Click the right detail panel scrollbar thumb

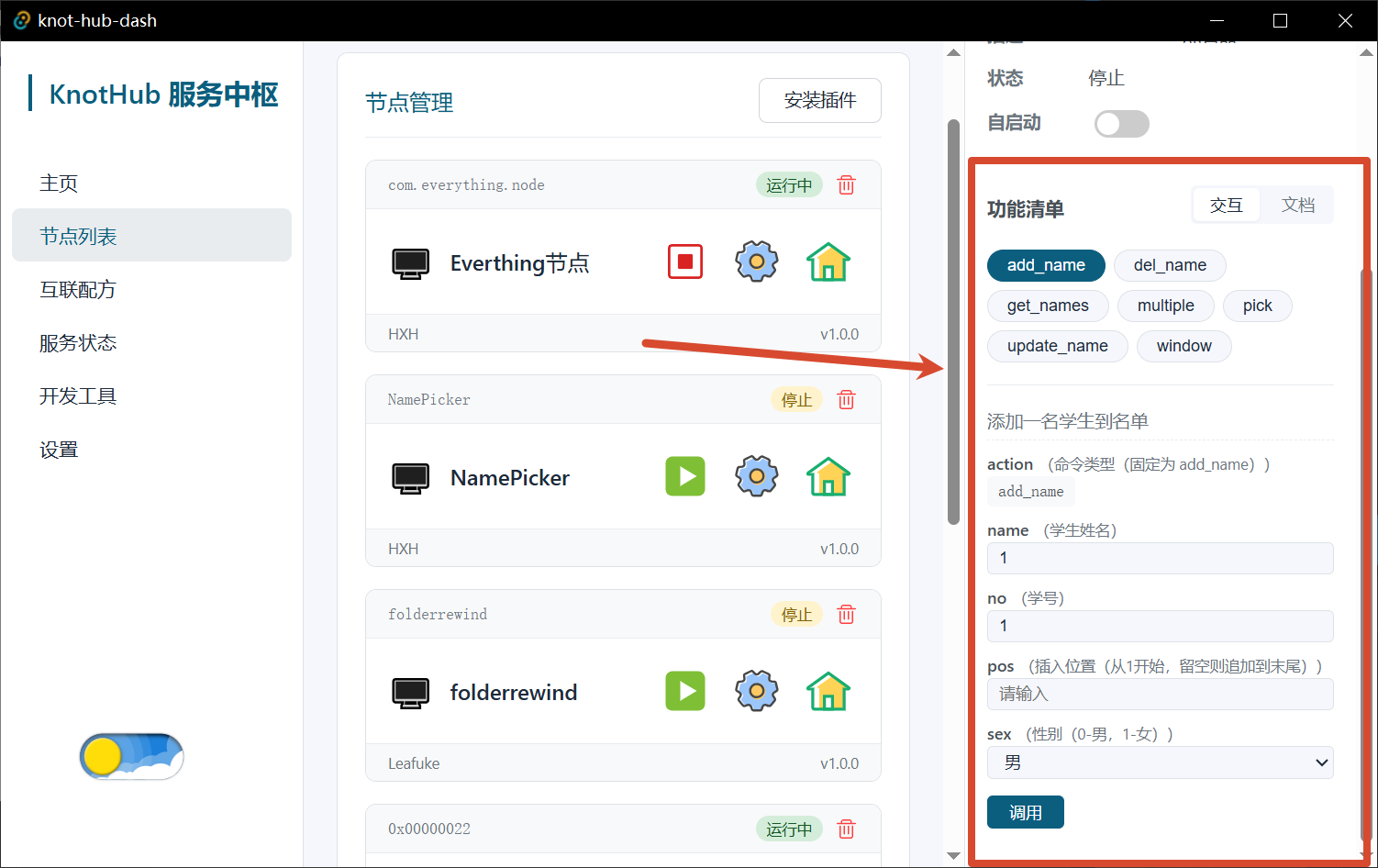pyautogui.click(x=1366, y=553)
